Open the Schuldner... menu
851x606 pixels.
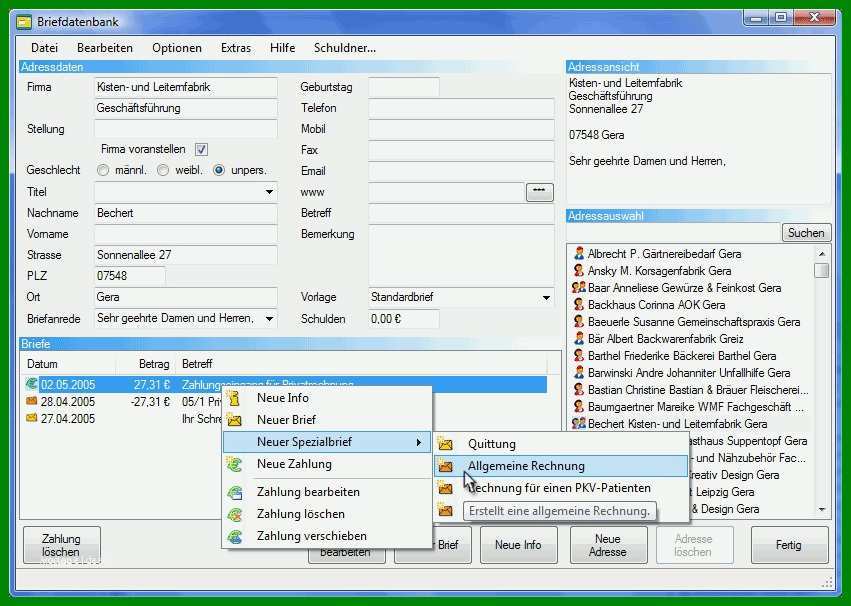[x=345, y=48]
